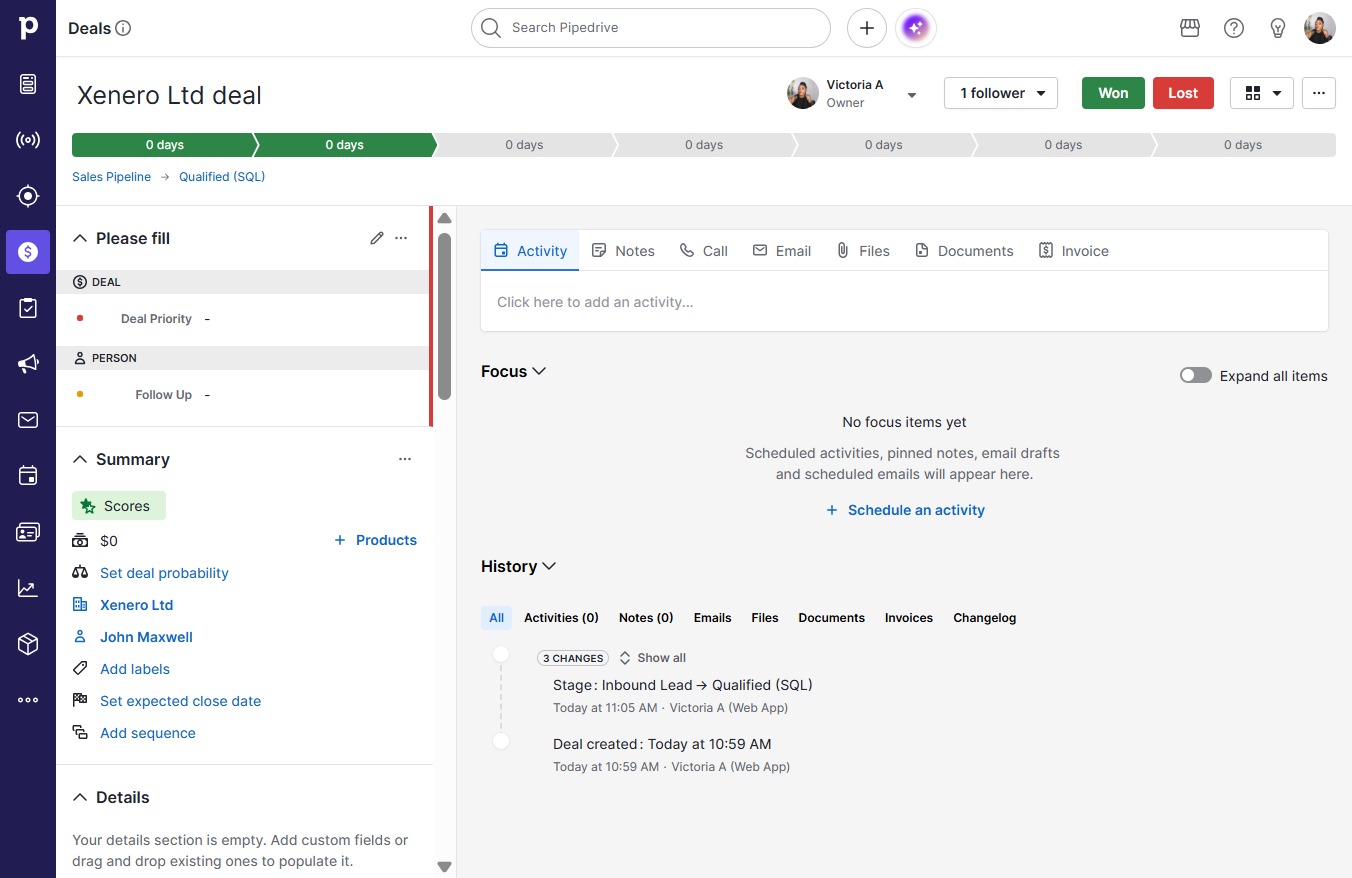Collapse the Summary section
This screenshot has height=878, width=1352.
click(x=81, y=459)
